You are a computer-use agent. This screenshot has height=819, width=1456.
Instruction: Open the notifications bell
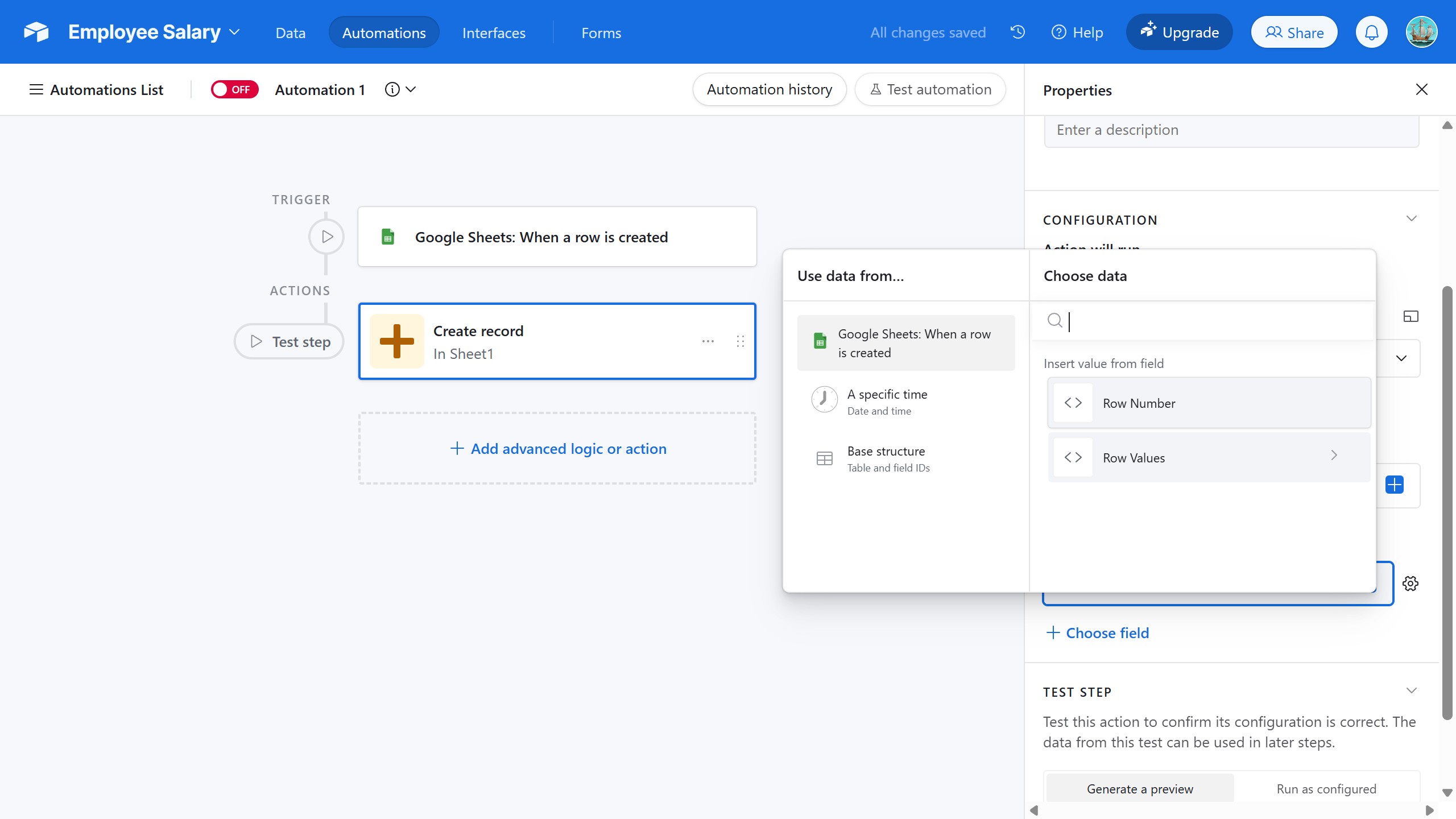[x=1371, y=32]
